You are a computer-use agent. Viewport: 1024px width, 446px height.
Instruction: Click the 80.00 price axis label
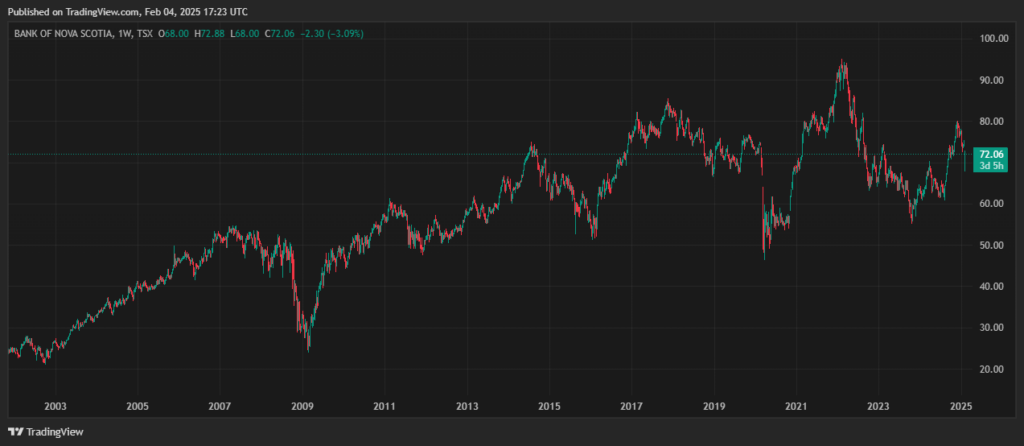(993, 121)
